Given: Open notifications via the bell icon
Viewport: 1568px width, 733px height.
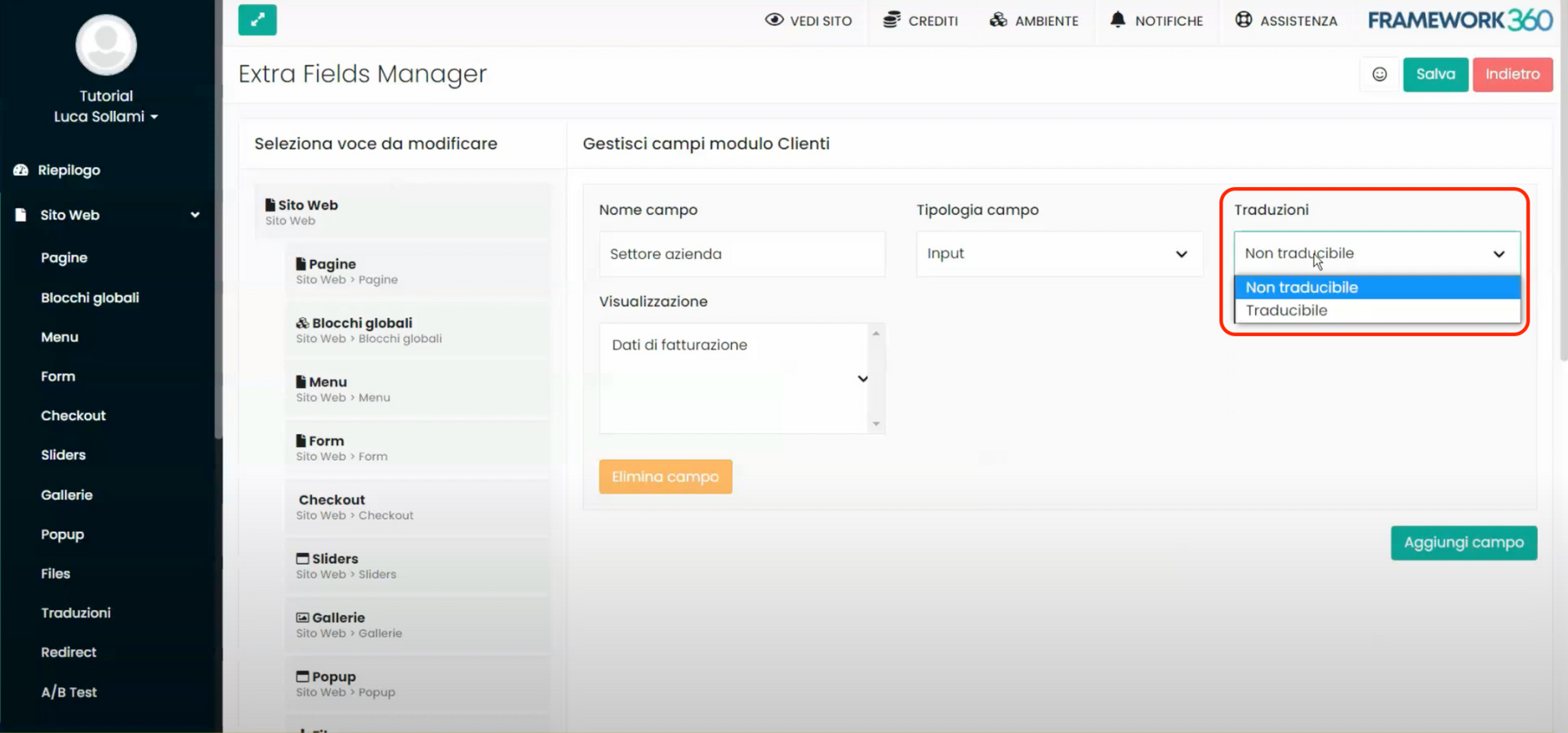Looking at the screenshot, I should [1117, 20].
